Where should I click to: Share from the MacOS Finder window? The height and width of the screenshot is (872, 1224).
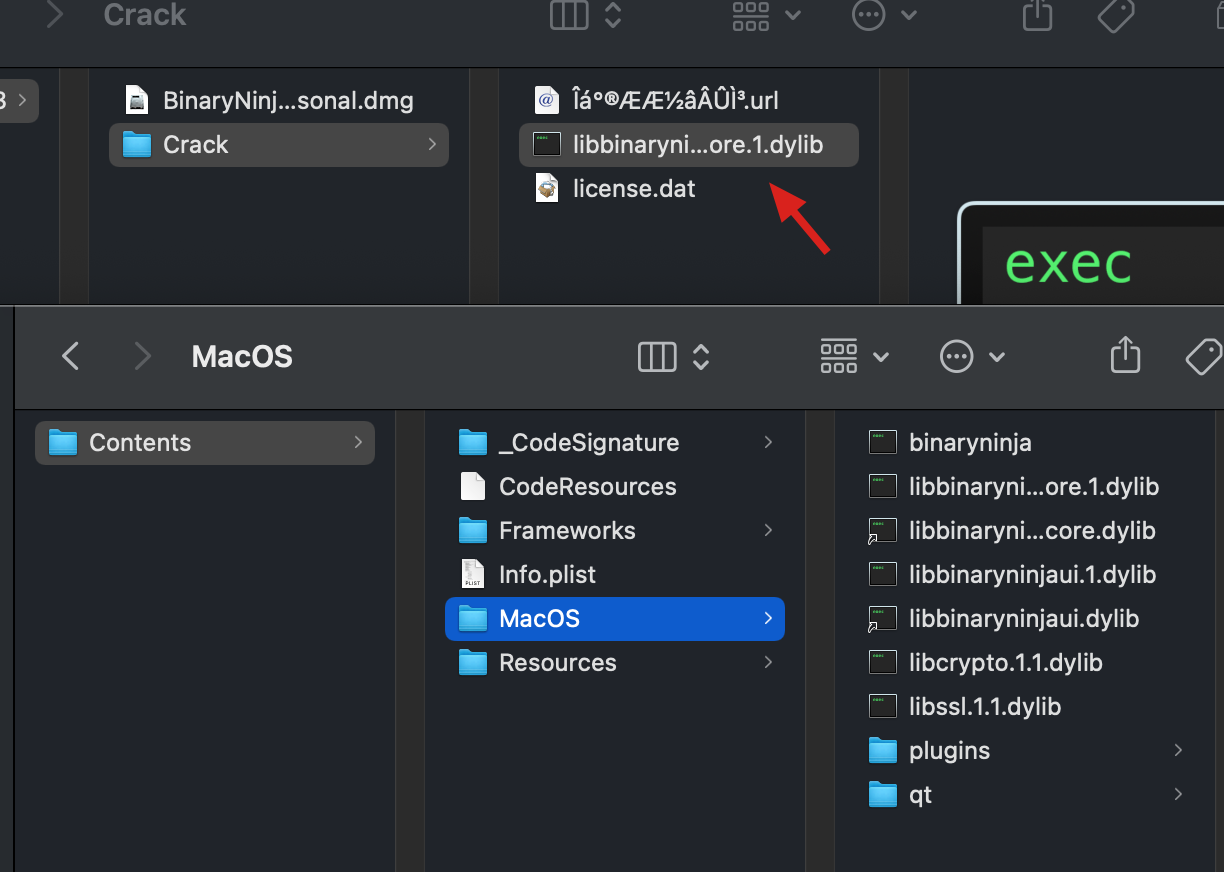1125,354
